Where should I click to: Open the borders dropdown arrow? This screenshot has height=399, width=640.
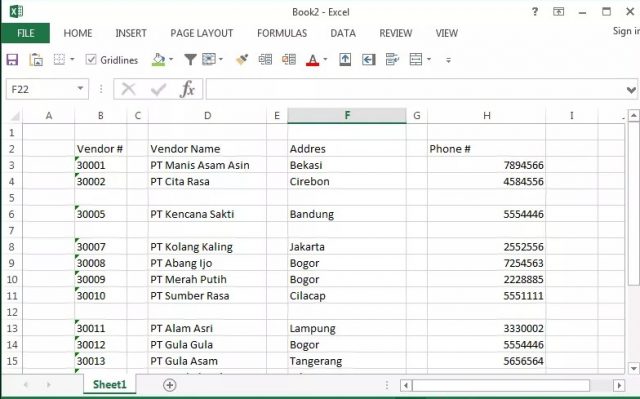[x=72, y=60]
